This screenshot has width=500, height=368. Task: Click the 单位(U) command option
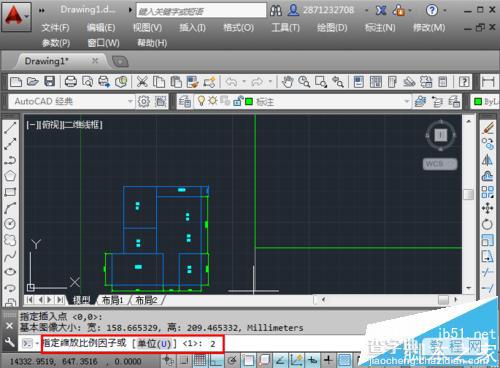(154, 343)
